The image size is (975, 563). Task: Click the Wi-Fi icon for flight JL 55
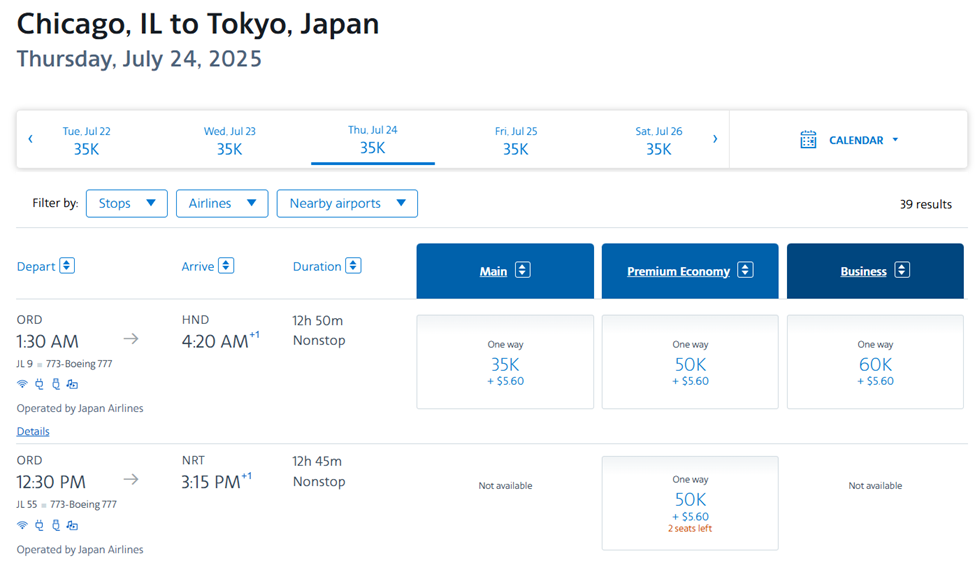(22, 525)
